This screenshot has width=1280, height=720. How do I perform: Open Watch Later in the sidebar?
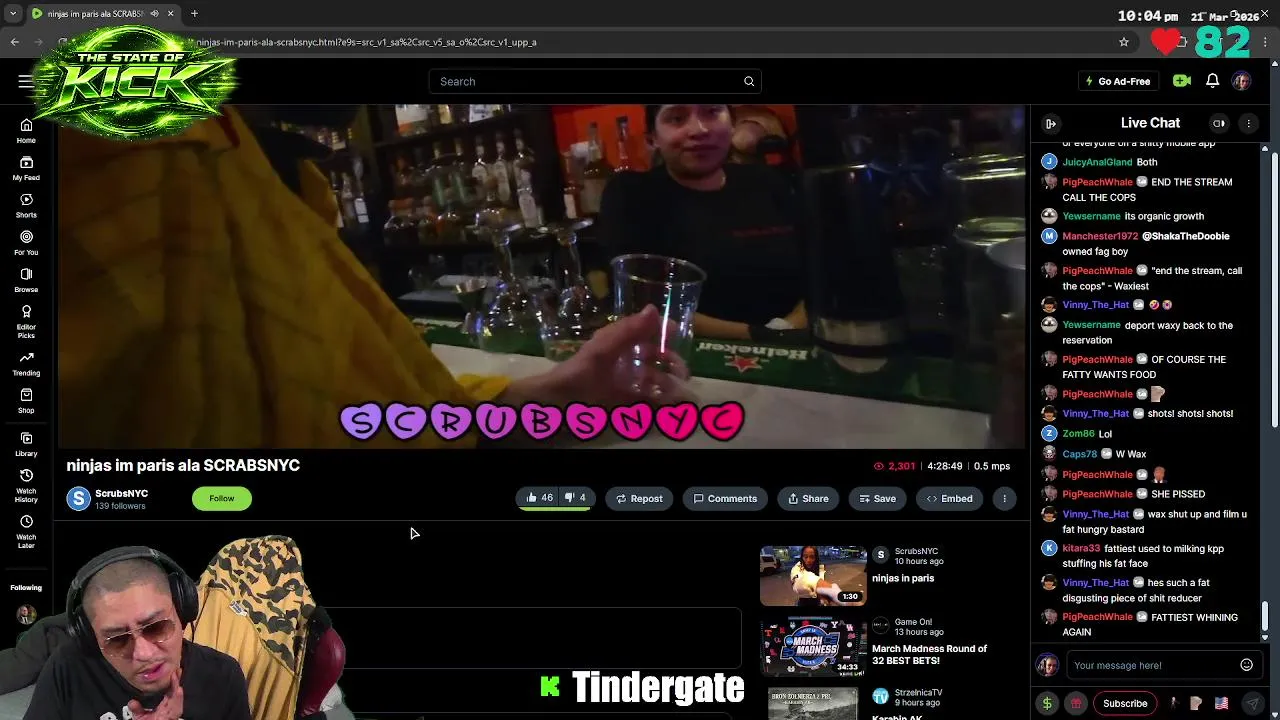(26, 531)
